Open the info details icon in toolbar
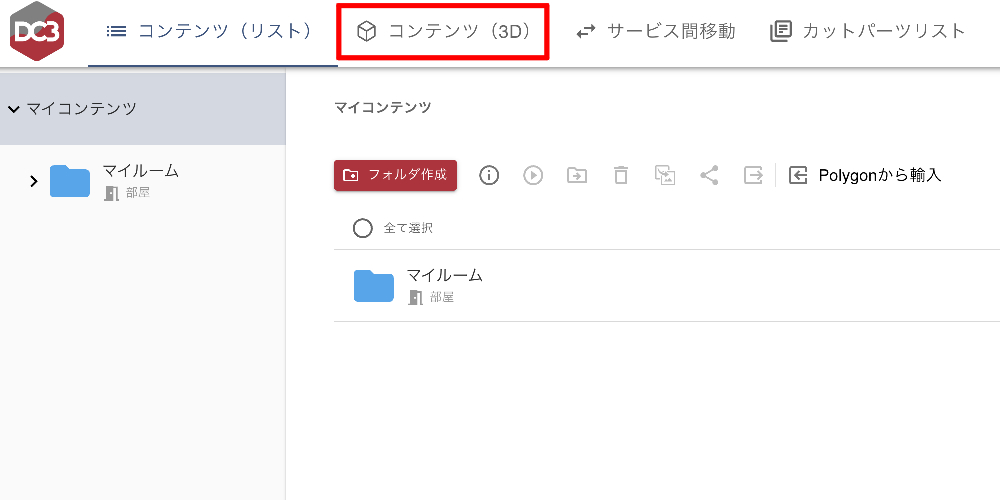Screen dimensions: 1000x500 point(489,175)
